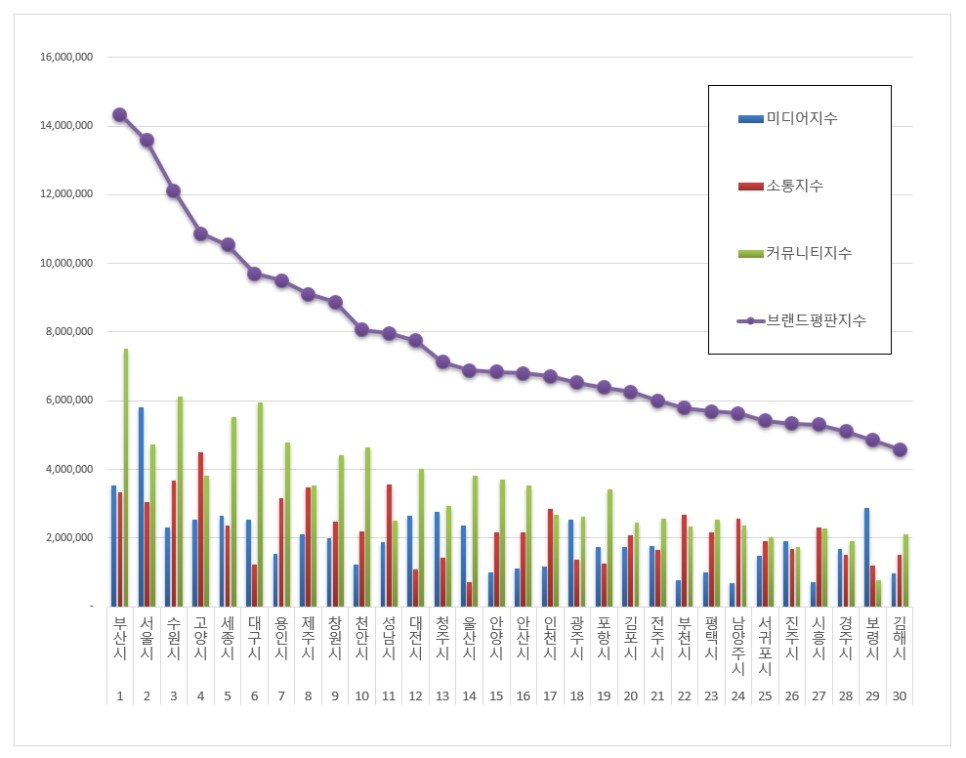Click the blue bar for 보령시

[x=867, y=557]
